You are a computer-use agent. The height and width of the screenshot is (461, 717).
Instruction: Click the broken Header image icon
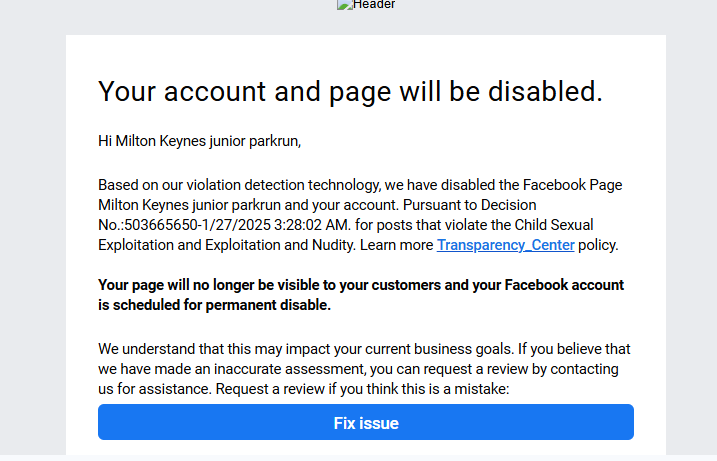pyautogui.click(x=344, y=5)
